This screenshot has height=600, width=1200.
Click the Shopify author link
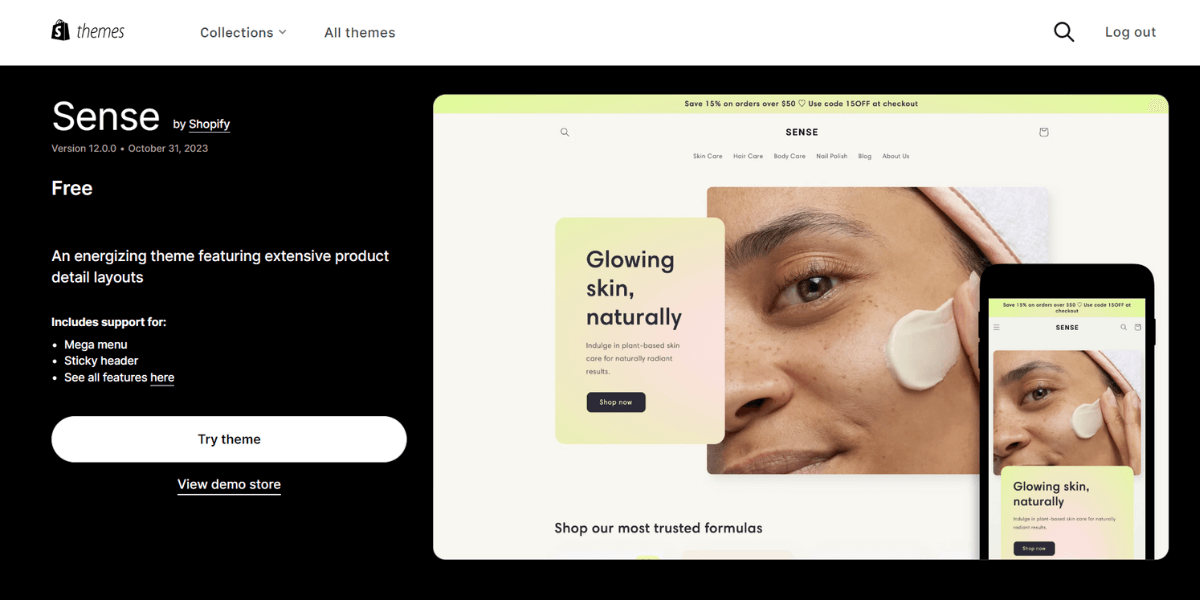click(209, 124)
